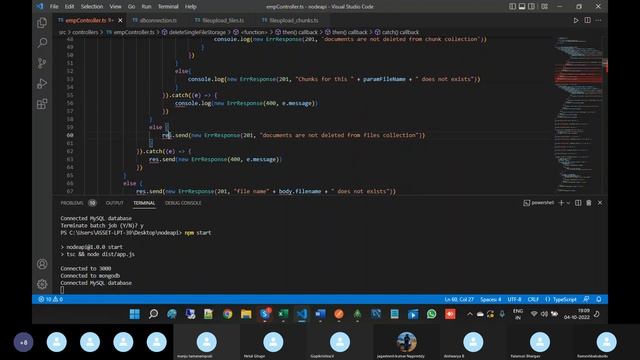Show the Debug Console panel tab
Image resolution: width=640 pixels, height=360 pixels.
point(183,203)
